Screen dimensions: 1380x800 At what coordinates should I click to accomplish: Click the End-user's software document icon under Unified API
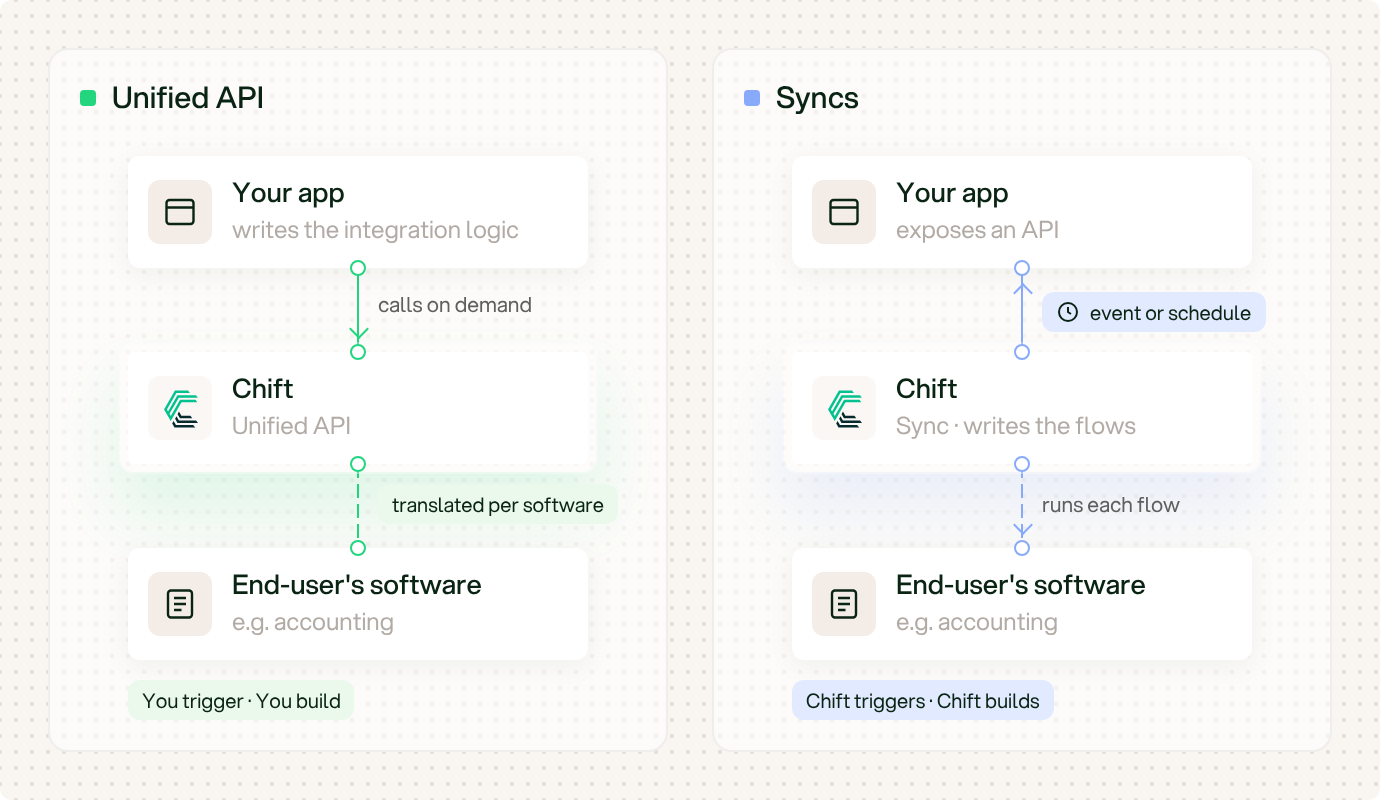[x=180, y=604]
